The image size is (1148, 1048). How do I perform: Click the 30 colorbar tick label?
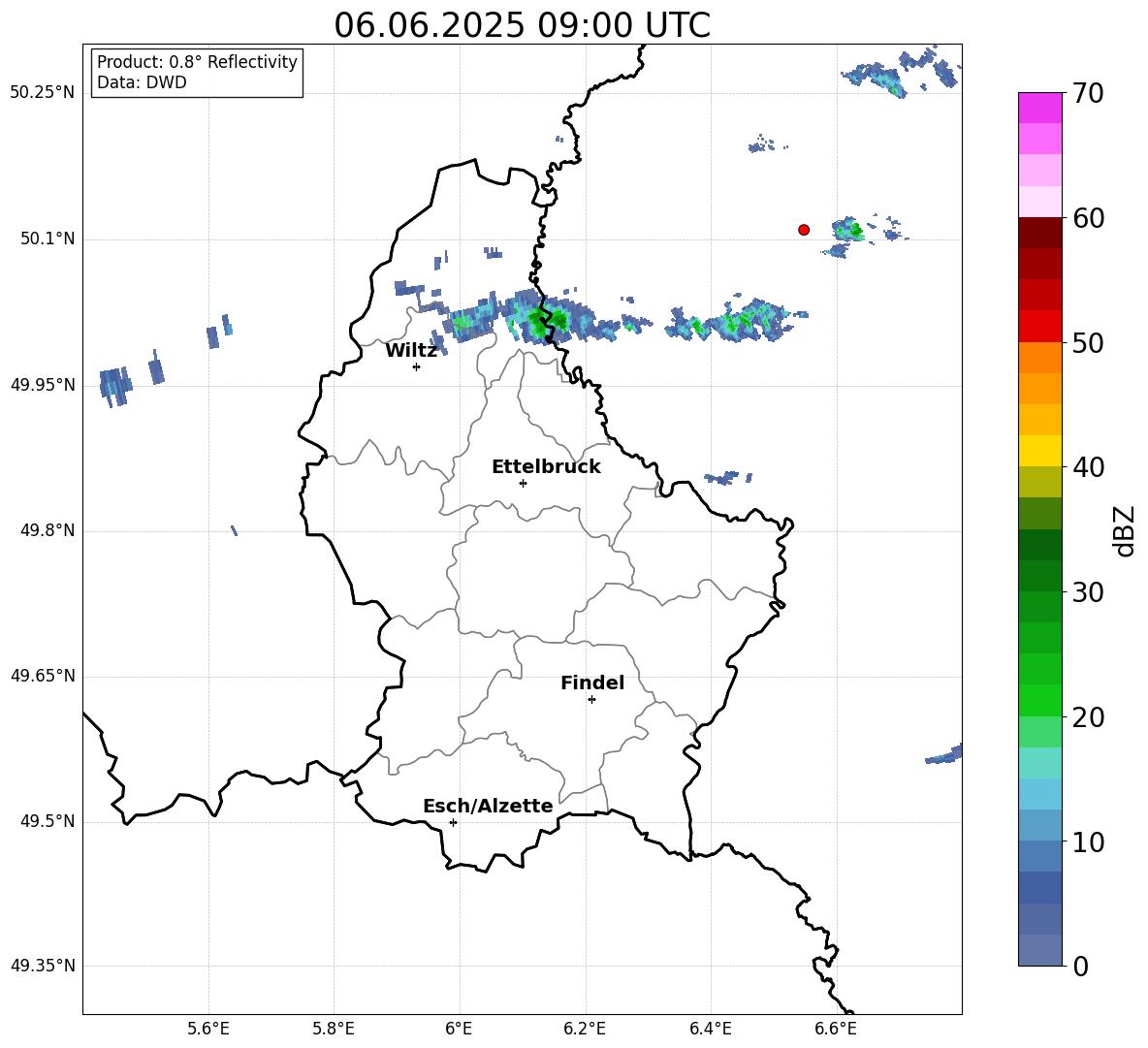click(x=1087, y=592)
